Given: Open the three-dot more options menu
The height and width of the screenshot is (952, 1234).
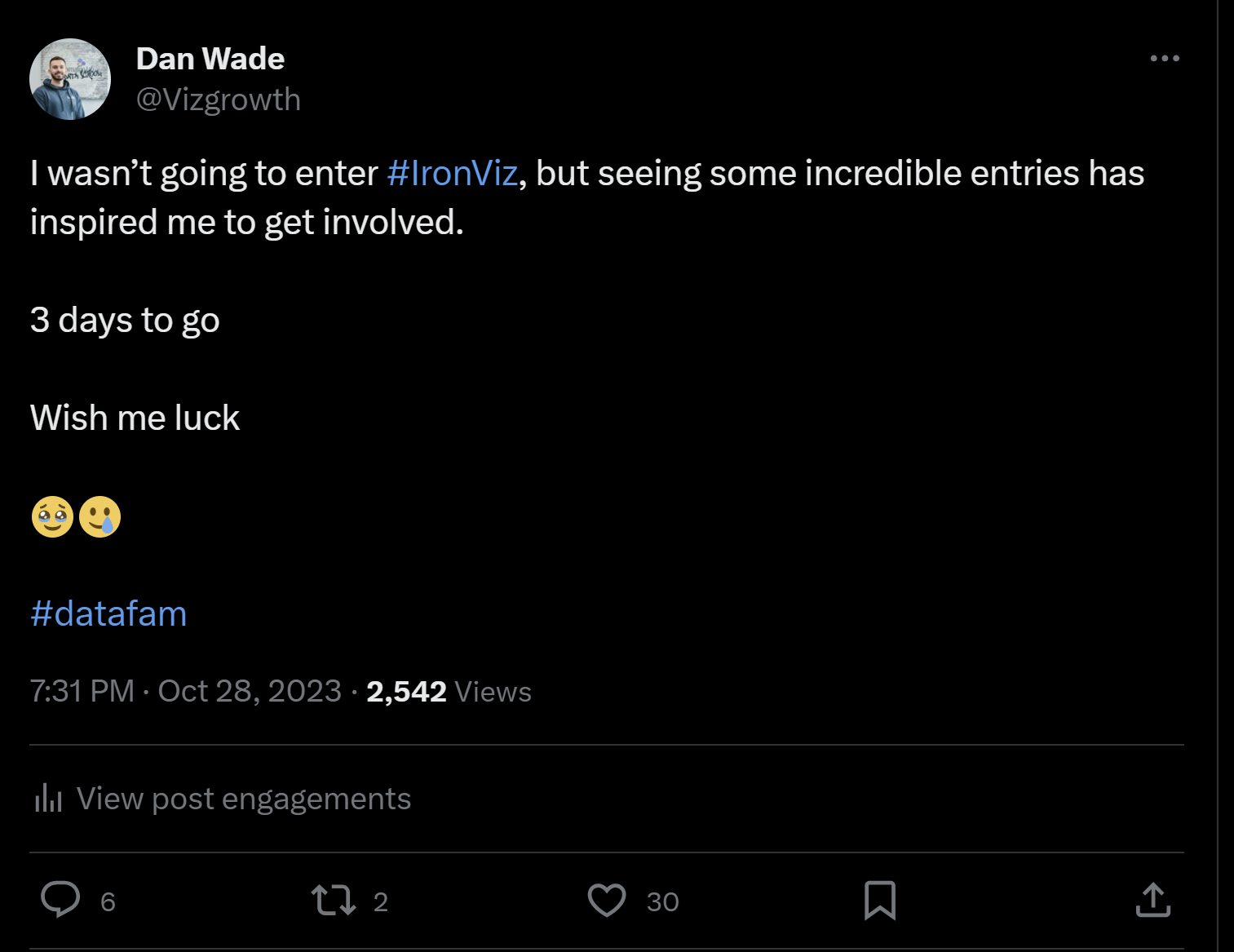Looking at the screenshot, I should pyautogui.click(x=1164, y=59).
